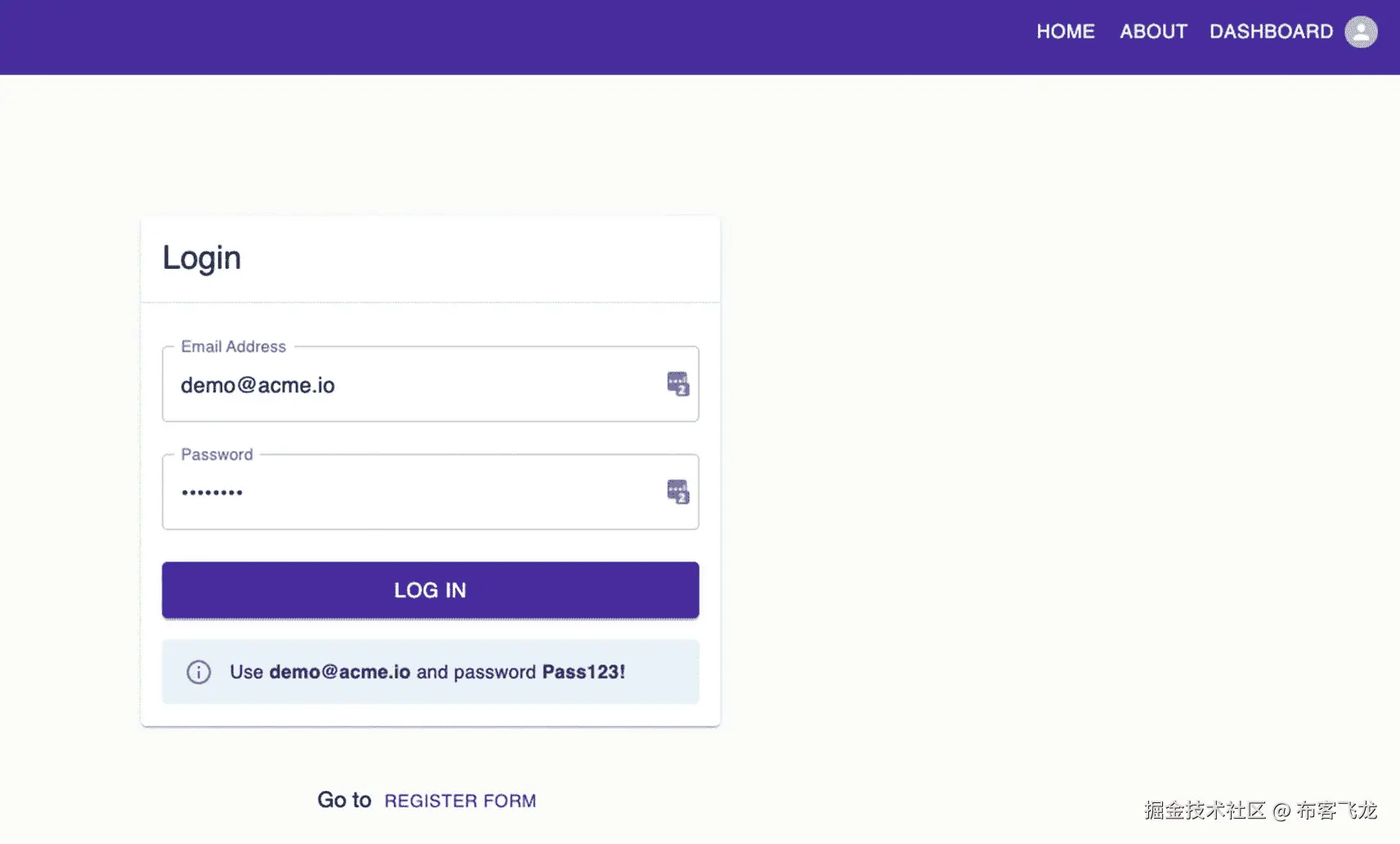Follow the REGISTER FORM link
This screenshot has height=844, width=1400.
(460, 801)
